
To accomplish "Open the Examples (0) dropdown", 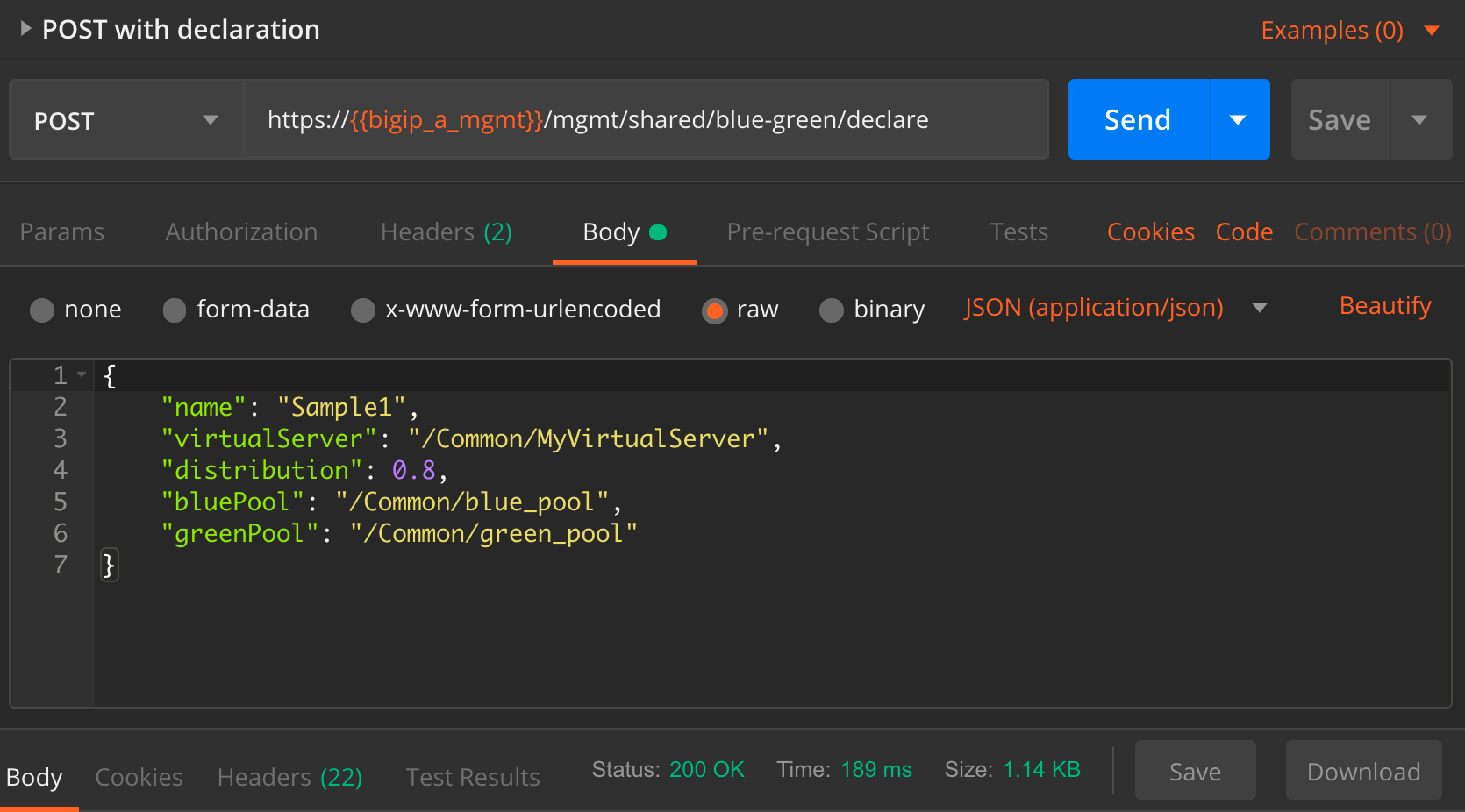I will click(x=1350, y=31).
